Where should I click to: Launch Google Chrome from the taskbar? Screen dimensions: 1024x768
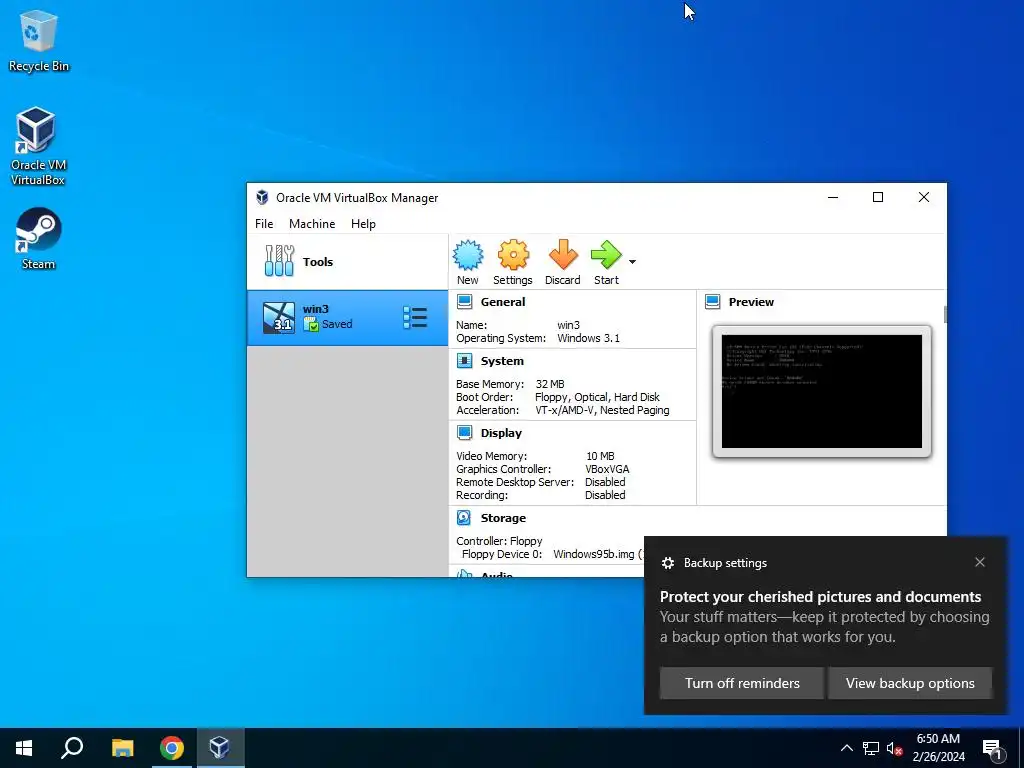coord(171,748)
